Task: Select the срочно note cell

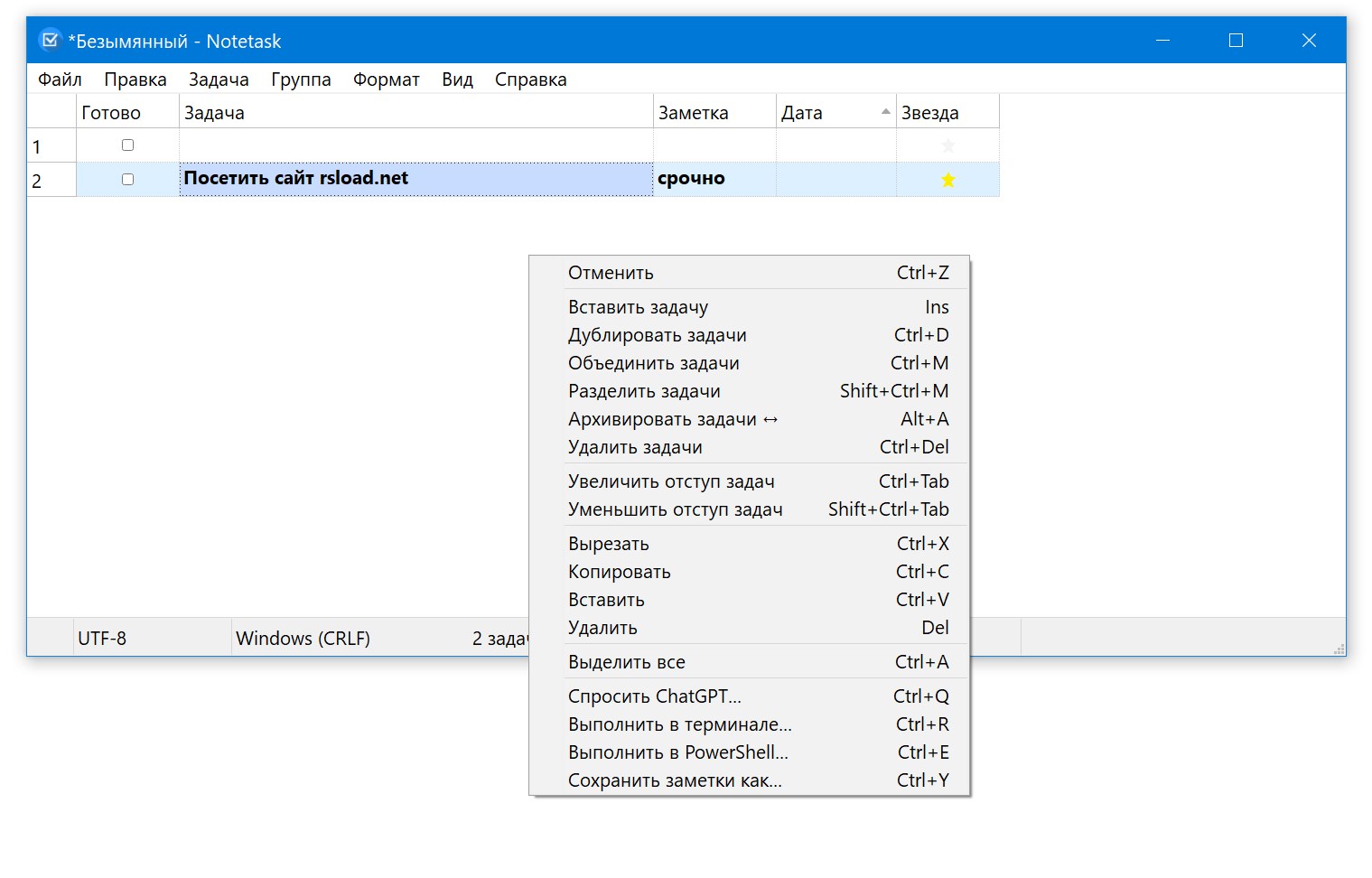Action: (x=714, y=179)
